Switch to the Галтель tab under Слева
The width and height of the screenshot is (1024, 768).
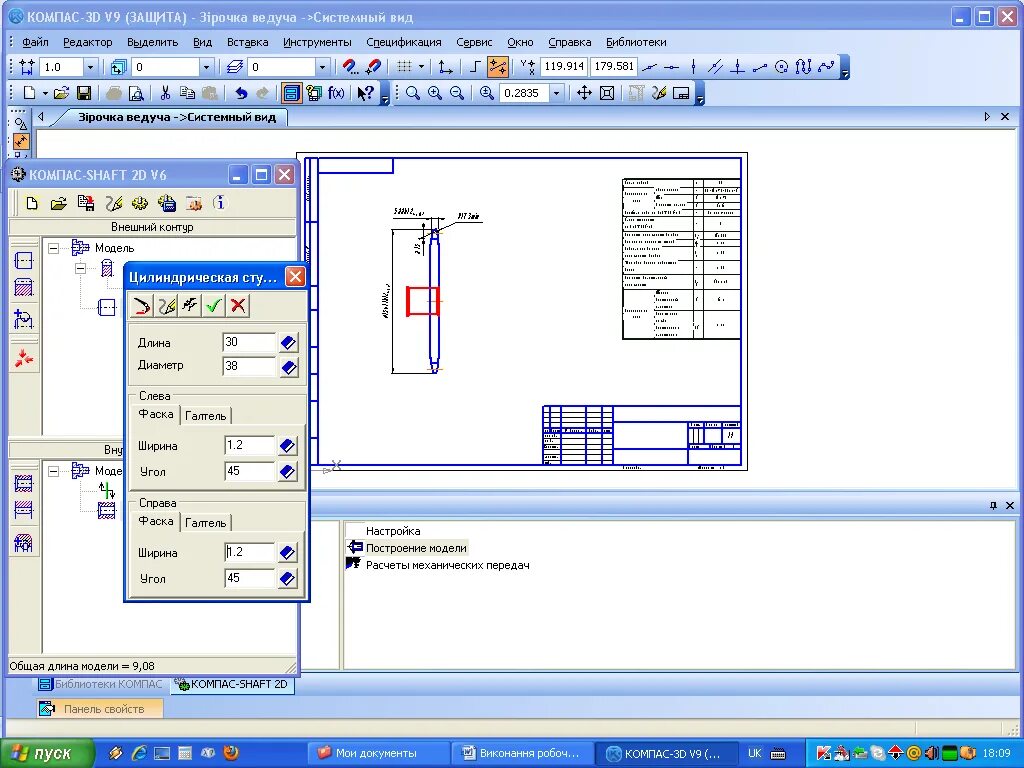(206, 415)
